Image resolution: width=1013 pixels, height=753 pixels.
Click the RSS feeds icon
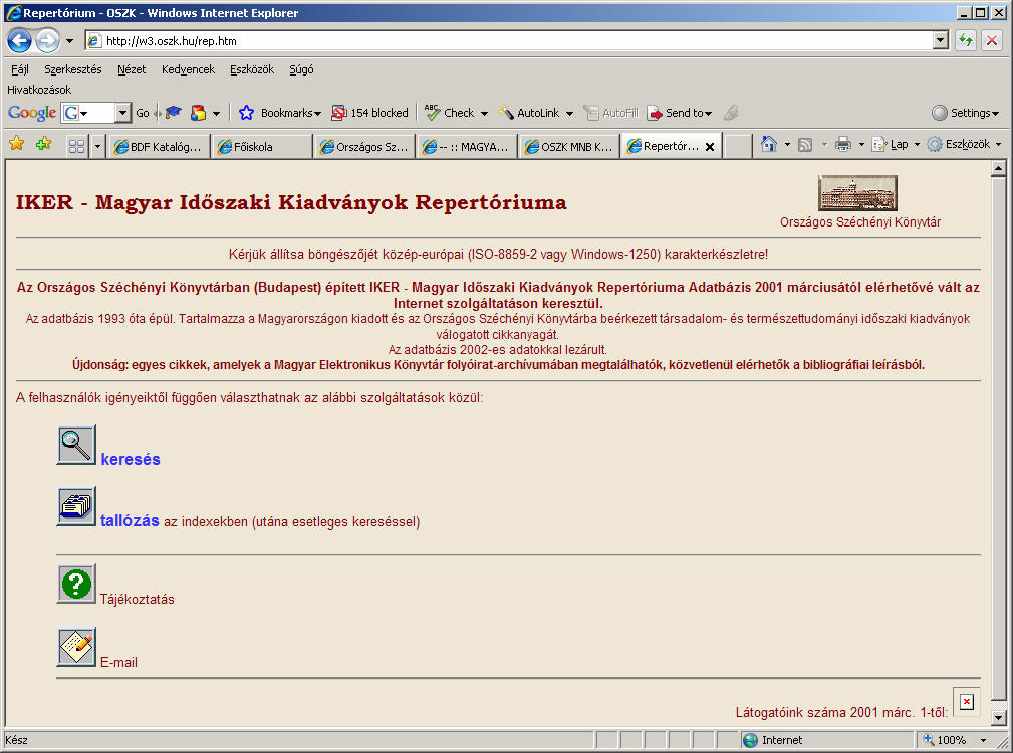coord(805,145)
